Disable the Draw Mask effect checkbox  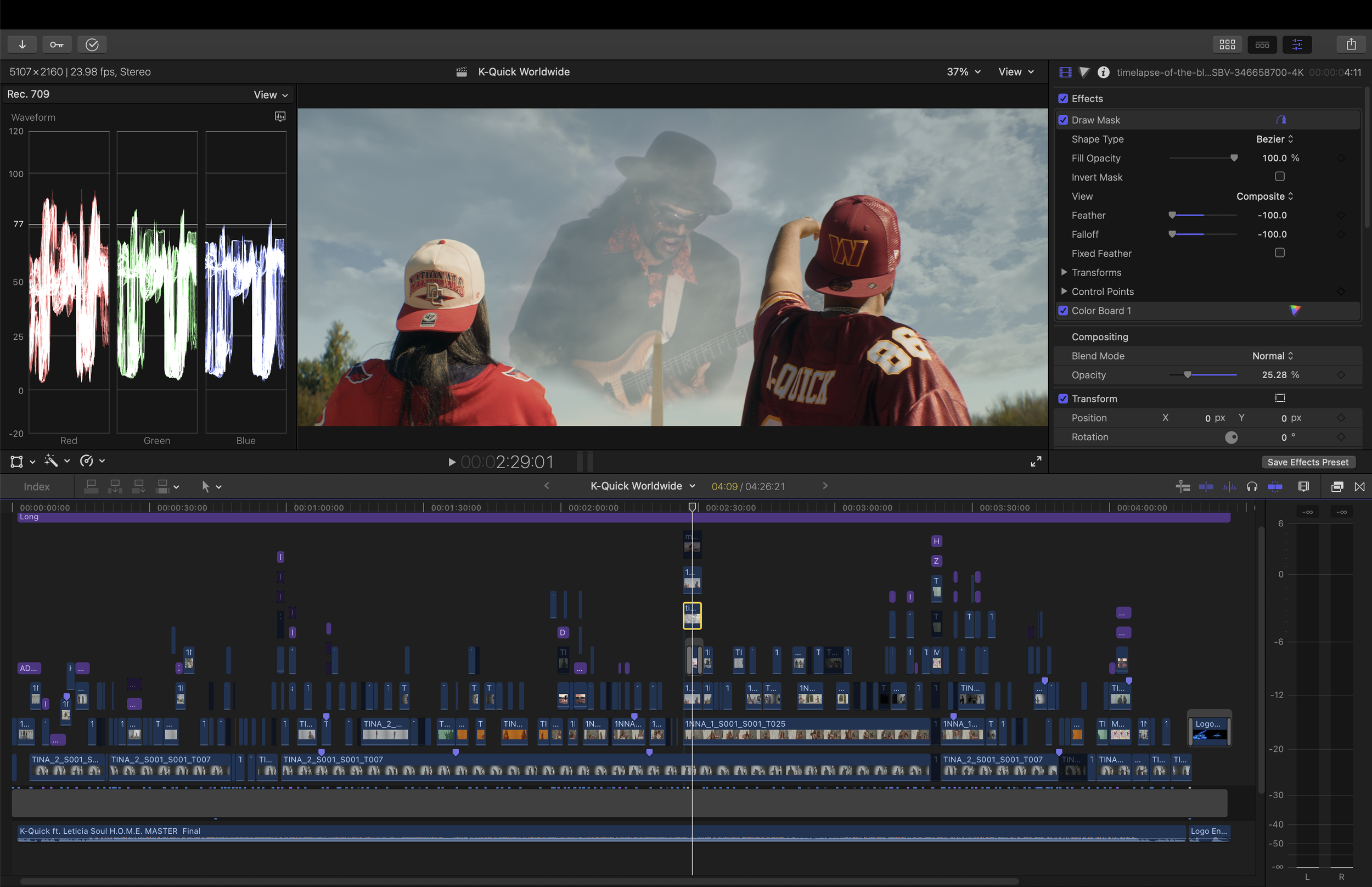point(1063,120)
